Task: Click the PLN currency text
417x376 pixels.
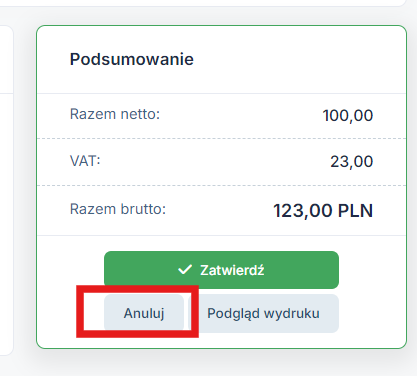Action: (355, 211)
